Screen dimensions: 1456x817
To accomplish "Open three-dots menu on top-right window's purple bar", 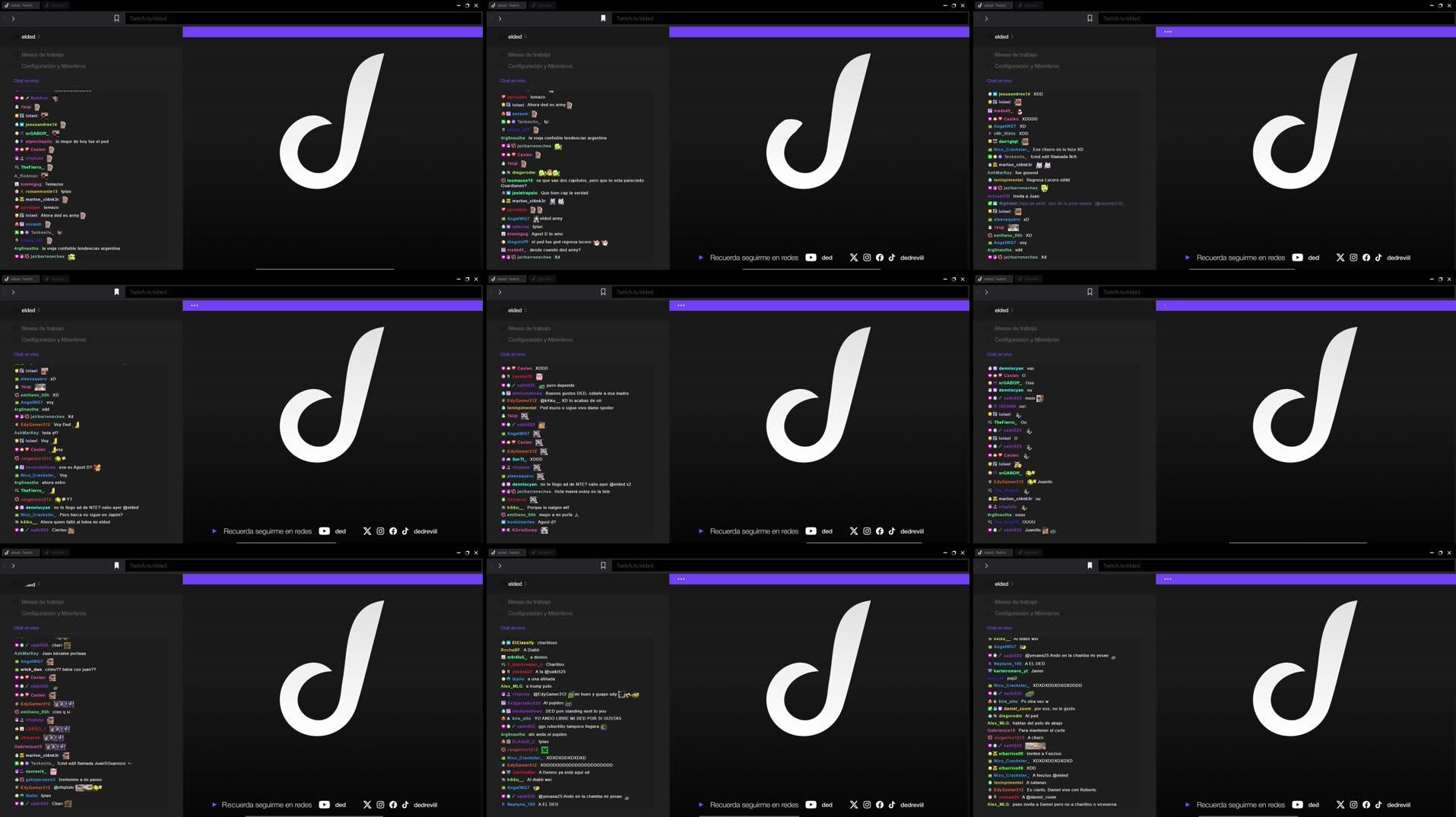I will pyautogui.click(x=1168, y=32).
